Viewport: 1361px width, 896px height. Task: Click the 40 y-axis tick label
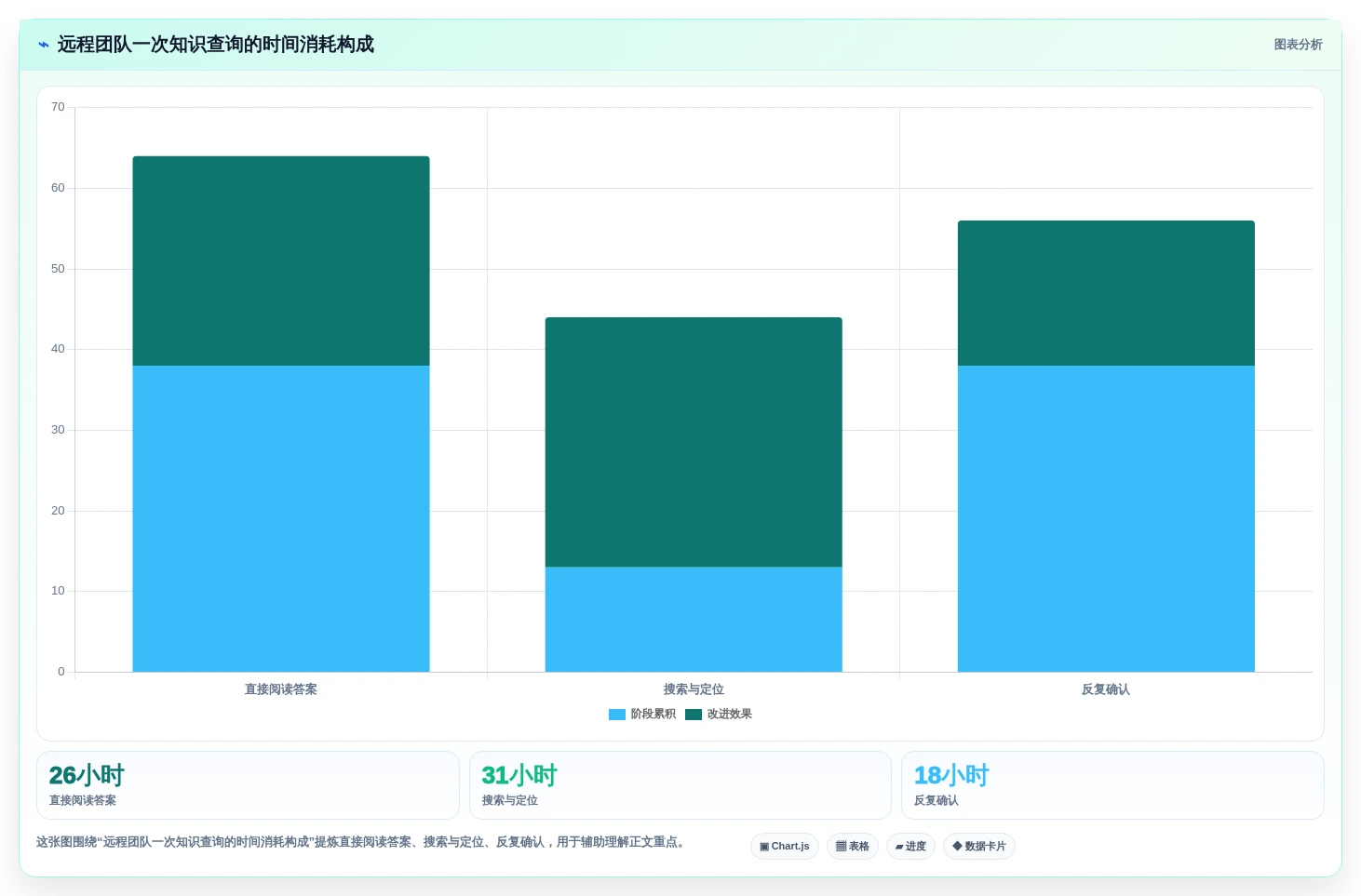58,349
